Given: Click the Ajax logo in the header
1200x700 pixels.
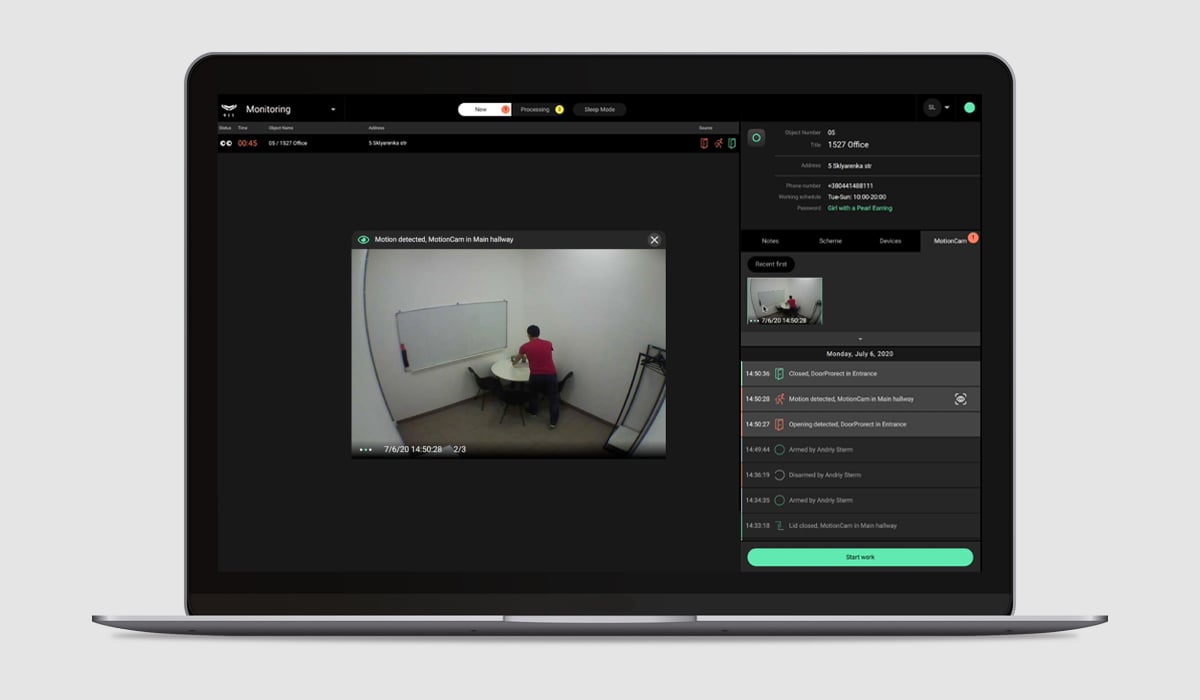Looking at the screenshot, I should [229, 109].
